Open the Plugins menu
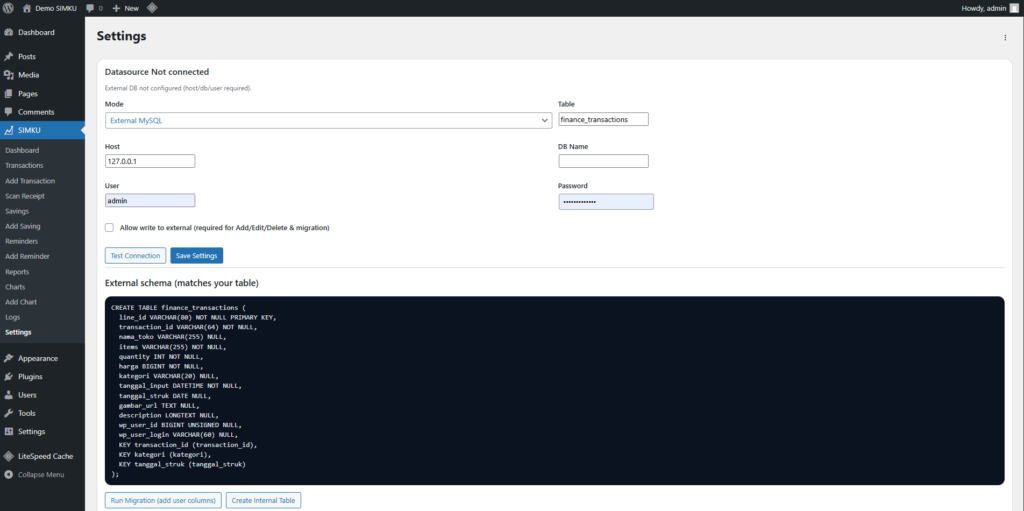Image resolution: width=1024 pixels, height=511 pixels. coord(42,376)
